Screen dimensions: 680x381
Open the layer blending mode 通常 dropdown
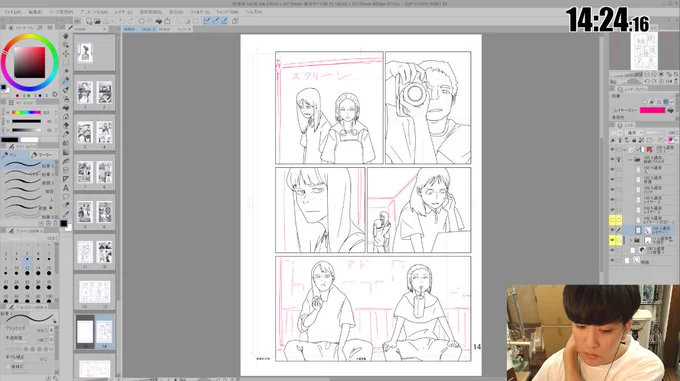[634, 133]
